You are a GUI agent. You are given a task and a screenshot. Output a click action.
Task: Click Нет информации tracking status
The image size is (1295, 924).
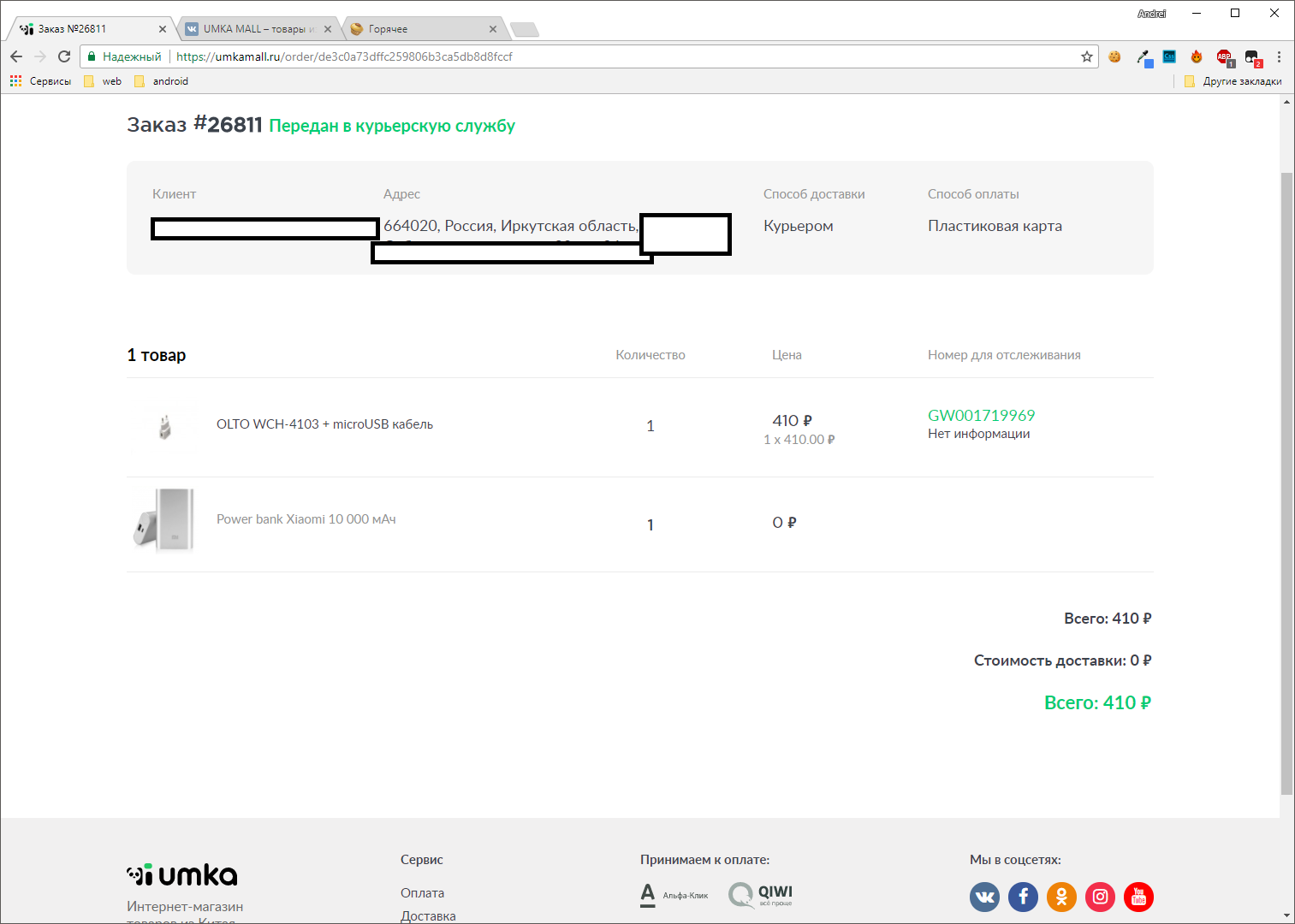(978, 434)
